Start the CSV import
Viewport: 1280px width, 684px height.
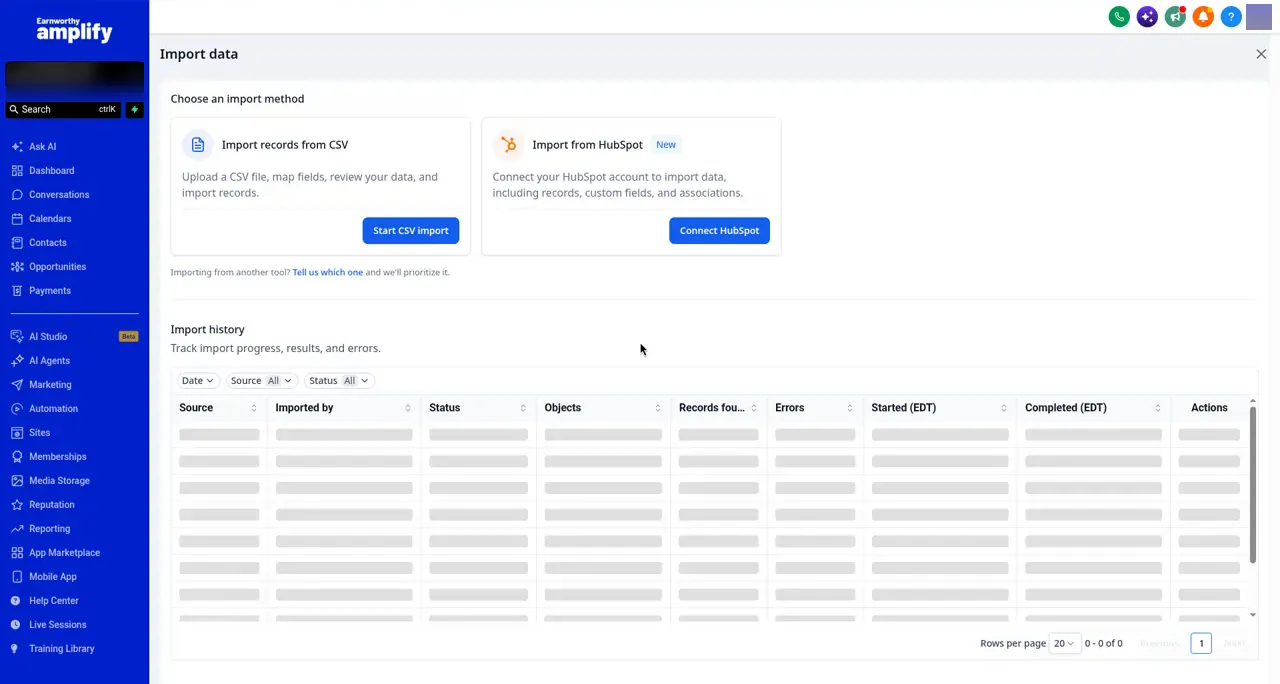pos(411,231)
